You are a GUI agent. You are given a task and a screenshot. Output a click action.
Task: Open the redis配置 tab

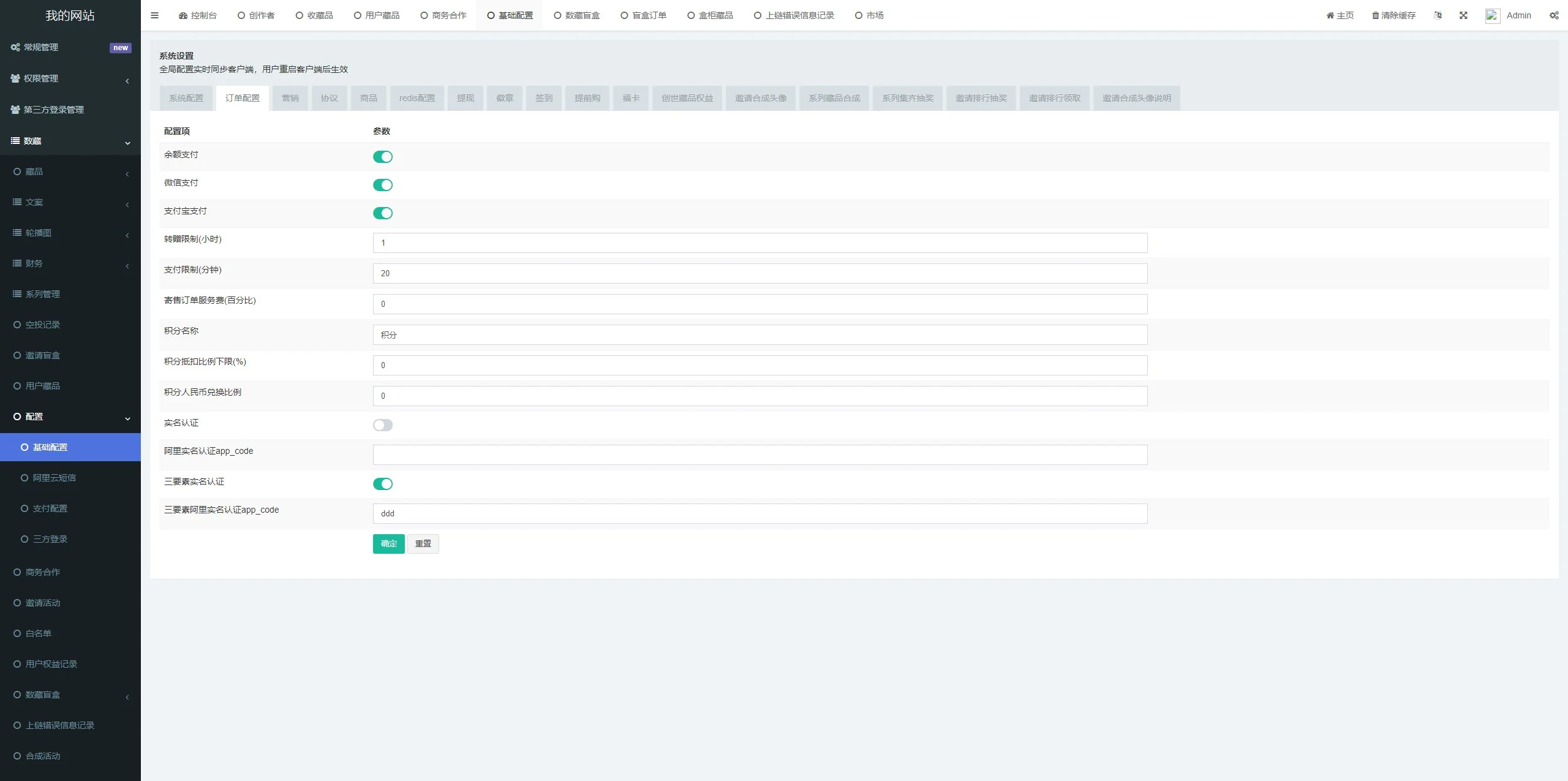[x=417, y=98]
